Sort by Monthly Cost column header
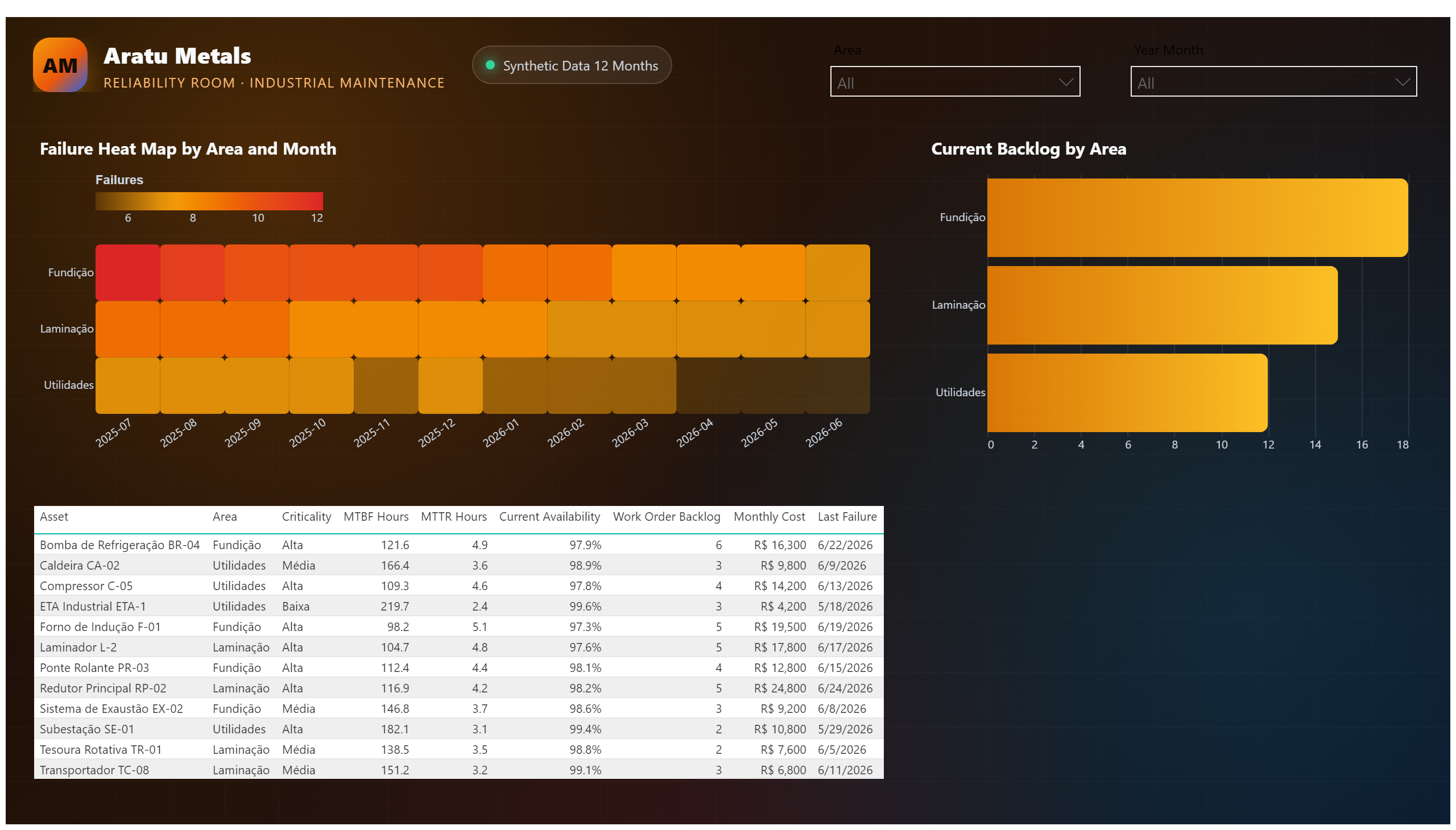Screen dimensions: 1456x830 click(x=769, y=516)
